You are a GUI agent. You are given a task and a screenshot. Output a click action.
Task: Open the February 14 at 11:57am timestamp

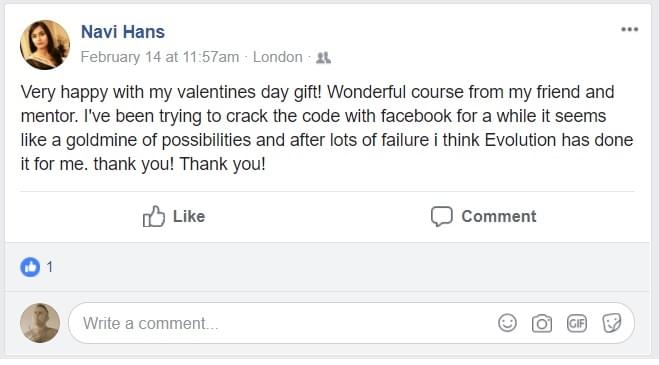coord(160,57)
